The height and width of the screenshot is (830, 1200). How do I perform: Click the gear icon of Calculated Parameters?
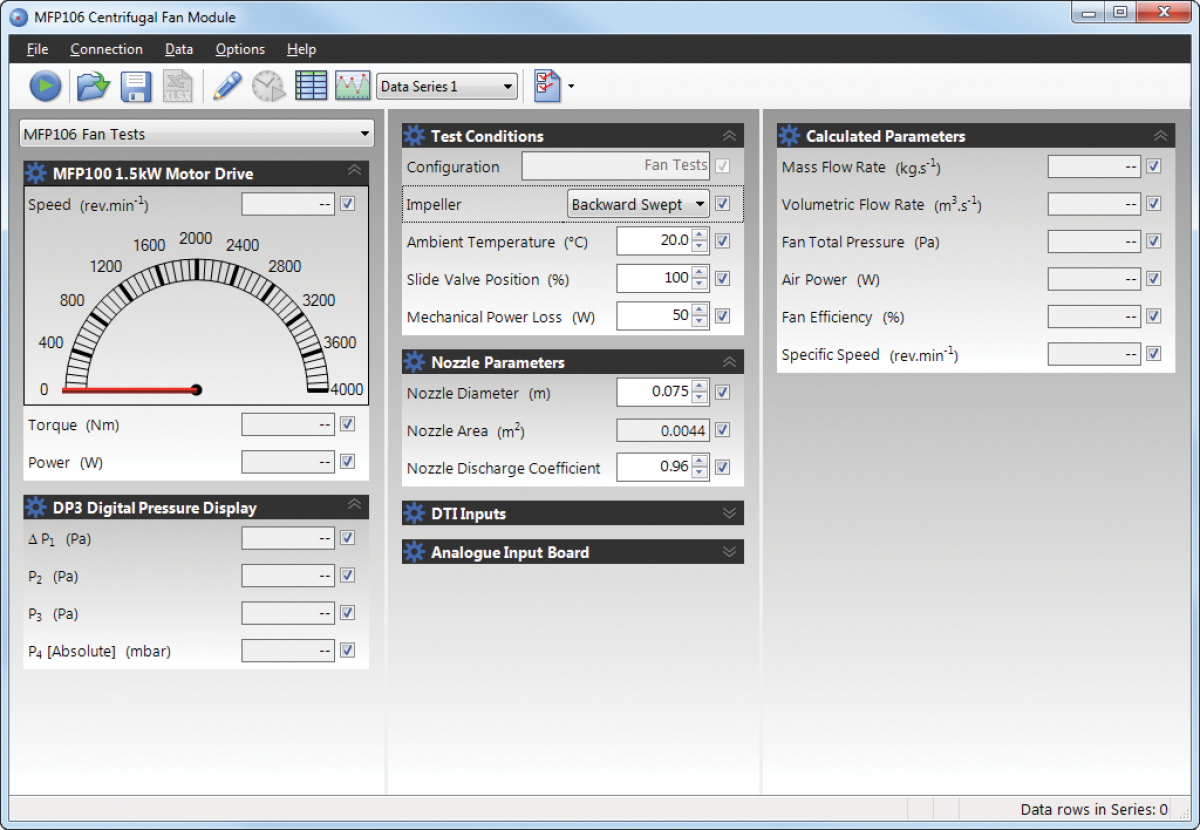pyautogui.click(x=790, y=136)
